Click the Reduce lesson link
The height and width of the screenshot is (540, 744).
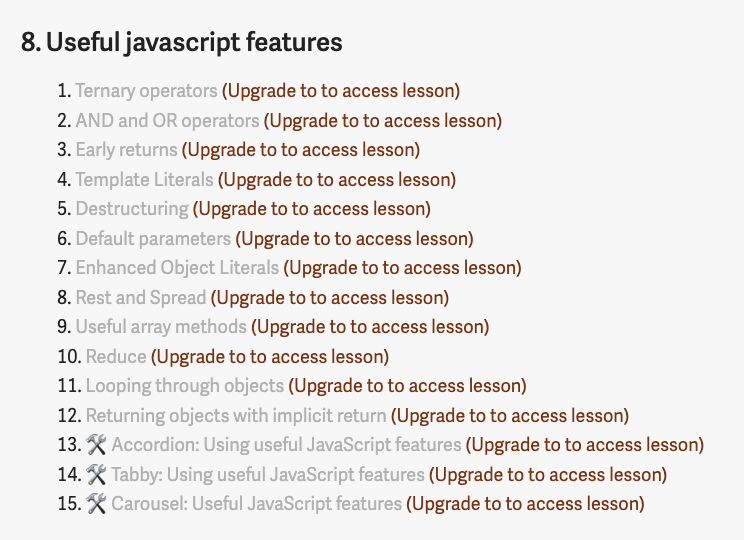pyautogui.click(x=116, y=357)
